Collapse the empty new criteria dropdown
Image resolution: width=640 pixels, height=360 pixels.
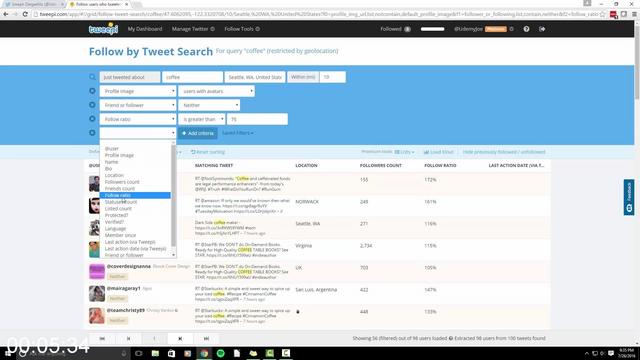(x=138, y=133)
